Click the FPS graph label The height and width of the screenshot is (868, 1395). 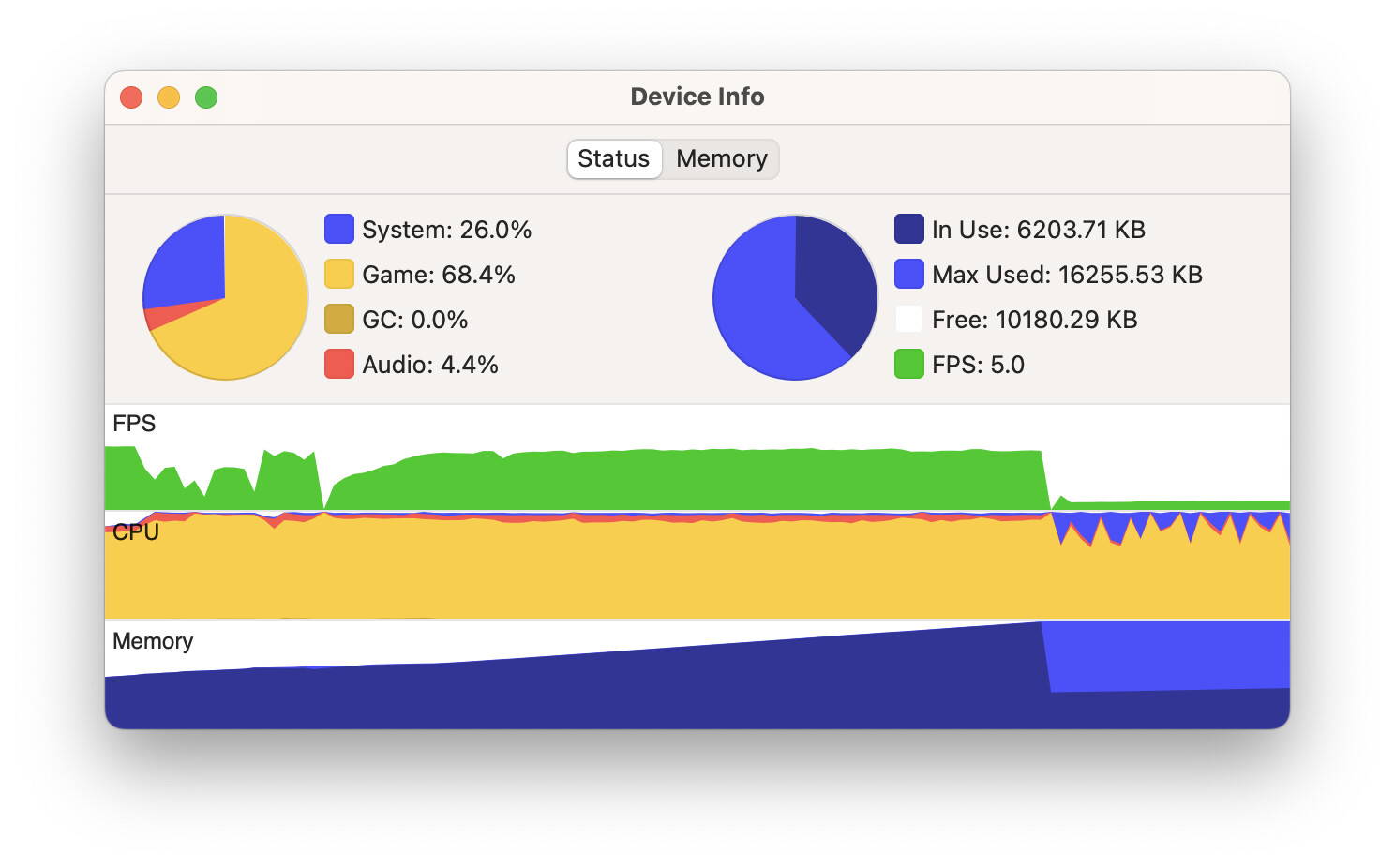coord(134,424)
